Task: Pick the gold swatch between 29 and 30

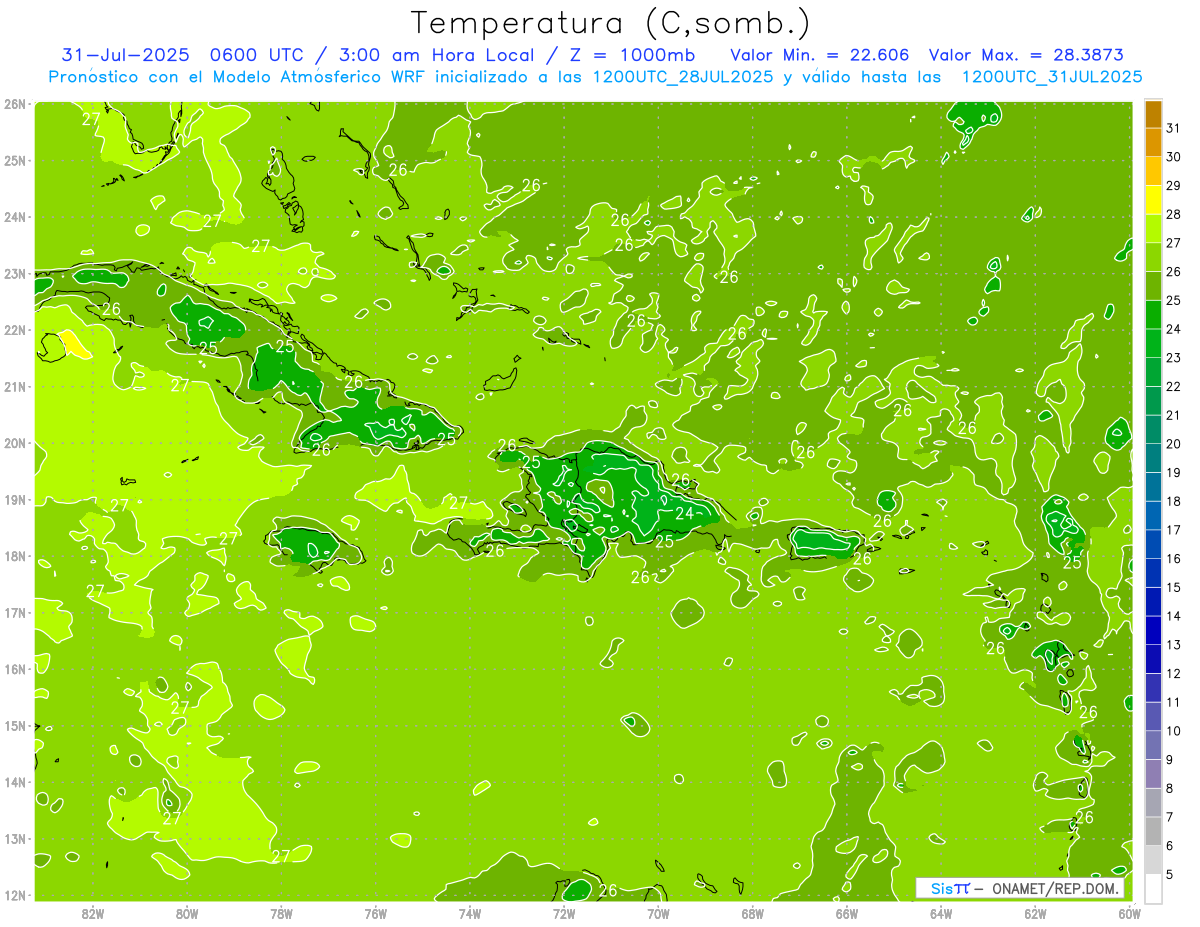Action: 1153,171
